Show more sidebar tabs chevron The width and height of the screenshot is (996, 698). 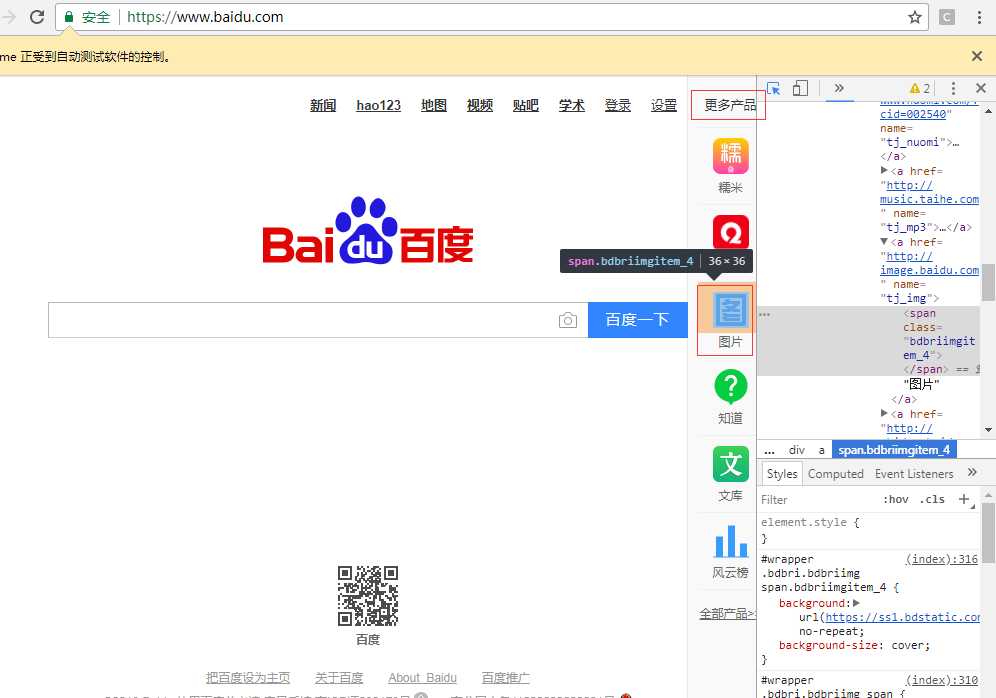point(972,472)
